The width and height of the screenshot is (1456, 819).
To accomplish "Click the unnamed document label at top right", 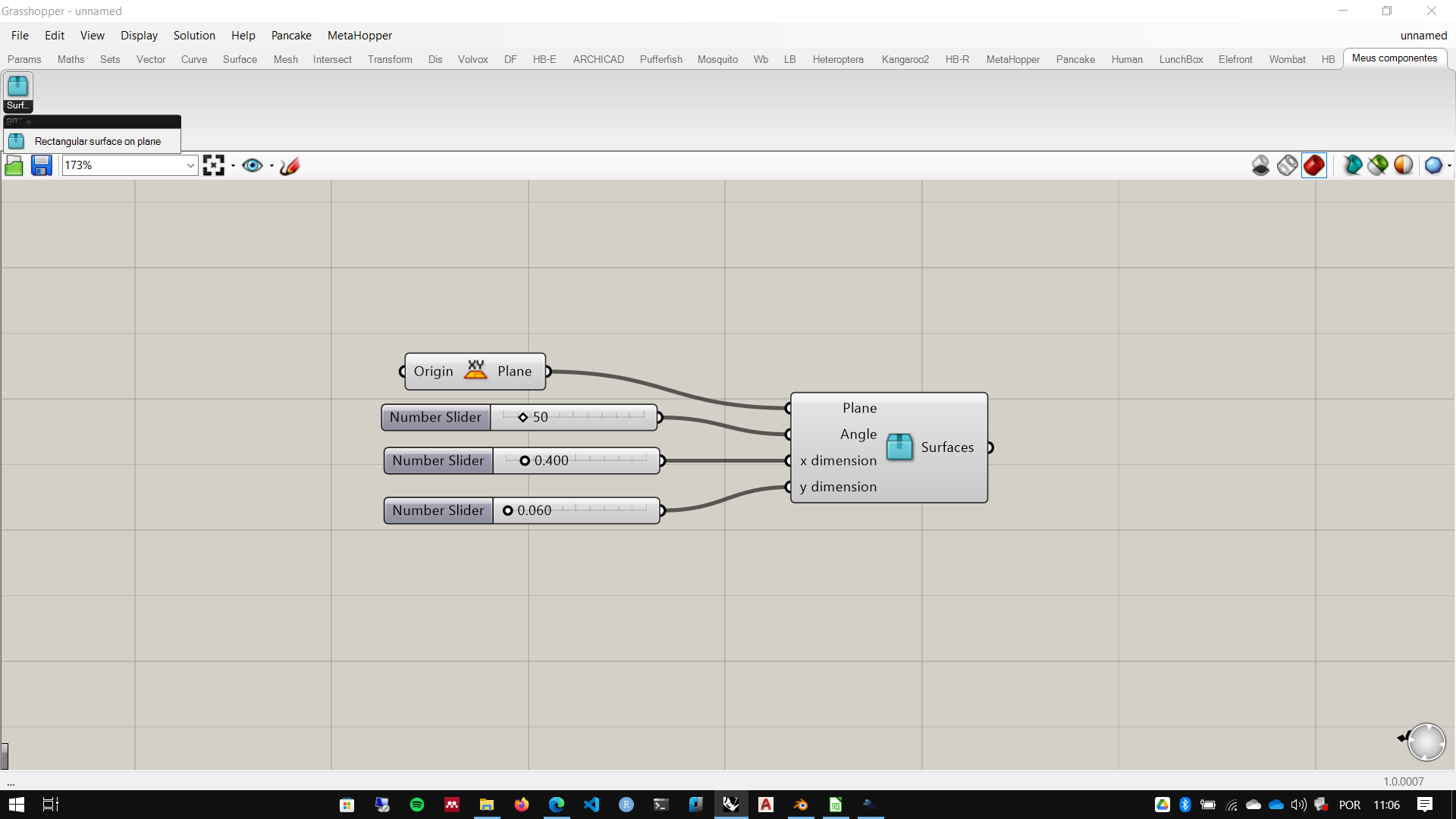I will (x=1423, y=36).
